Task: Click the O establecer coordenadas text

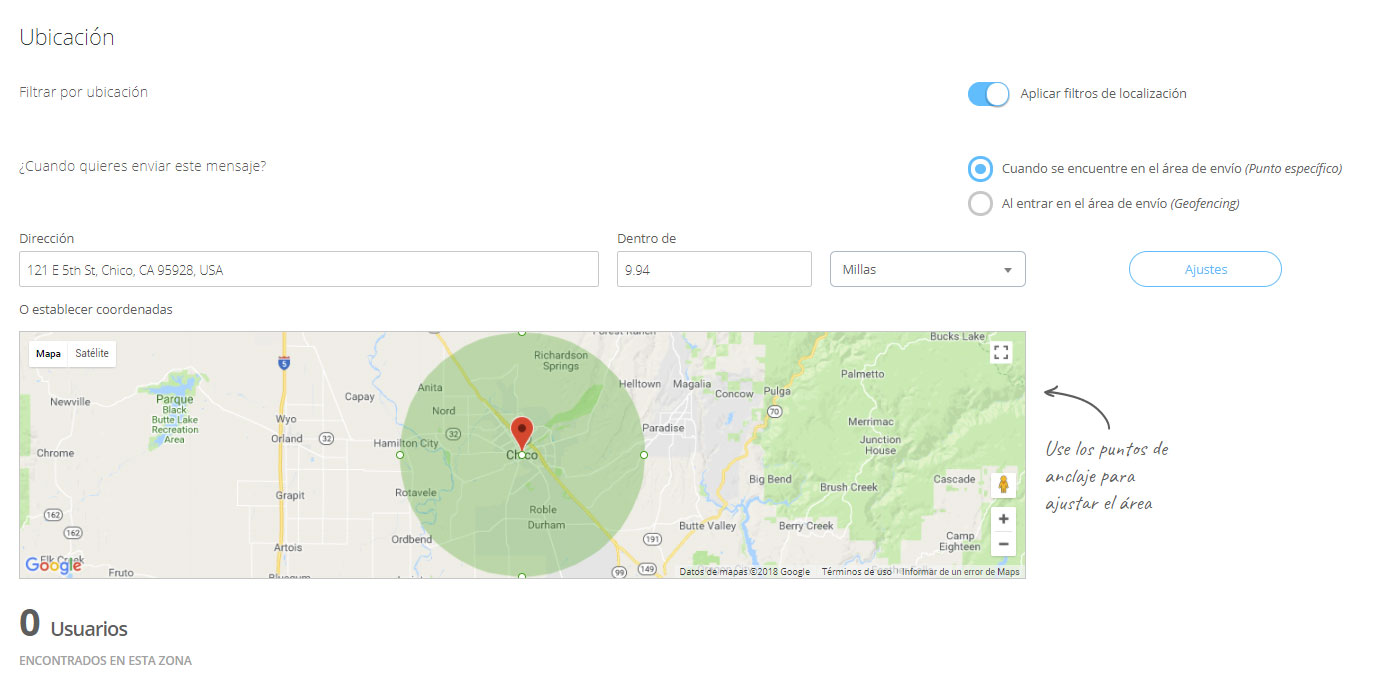Action: pyautogui.click(x=96, y=310)
